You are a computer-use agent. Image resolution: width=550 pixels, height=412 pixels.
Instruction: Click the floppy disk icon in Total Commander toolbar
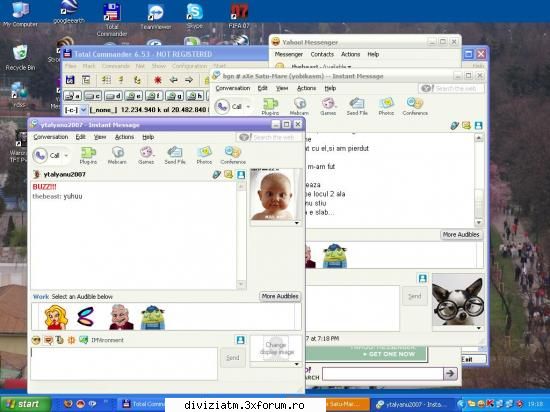[70, 80]
